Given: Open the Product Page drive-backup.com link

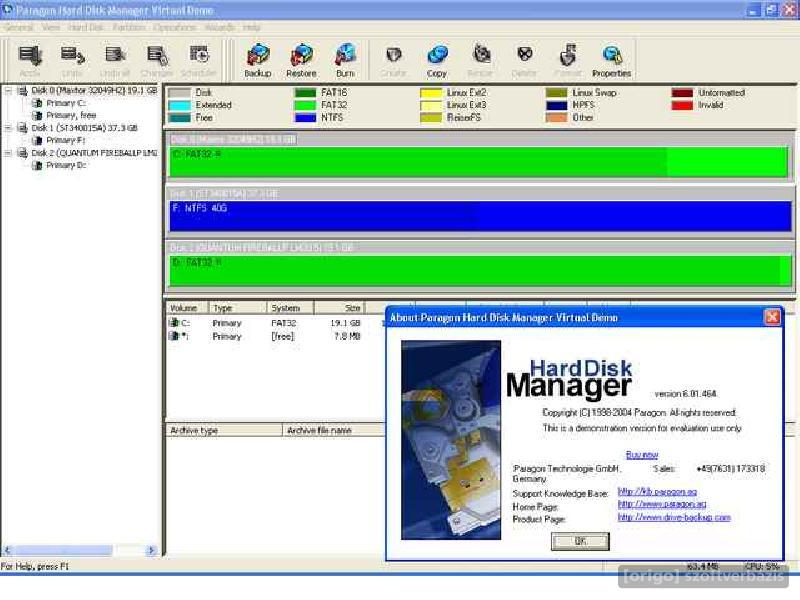Looking at the screenshot, I should pos(674,517).
